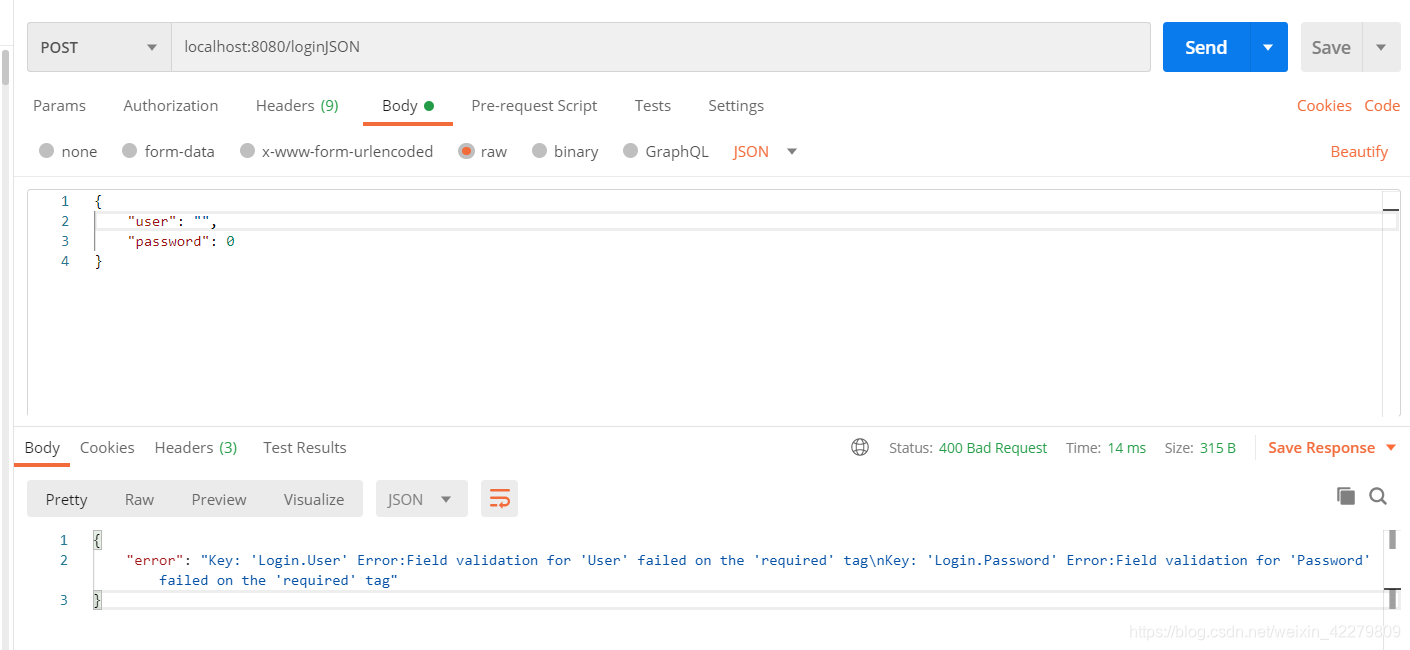Open the response Headers (3) tab
Screen dimensions: 1410x650
coord(196,447)
